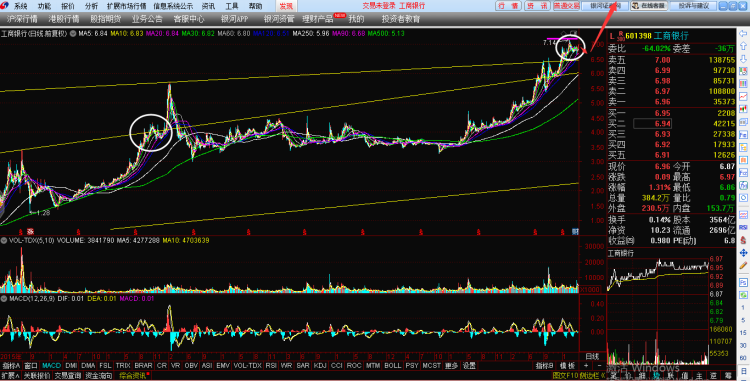The image size is (750, 381).
Task: Open the 更多 indicators list
Action: click(x=451, y=366)
